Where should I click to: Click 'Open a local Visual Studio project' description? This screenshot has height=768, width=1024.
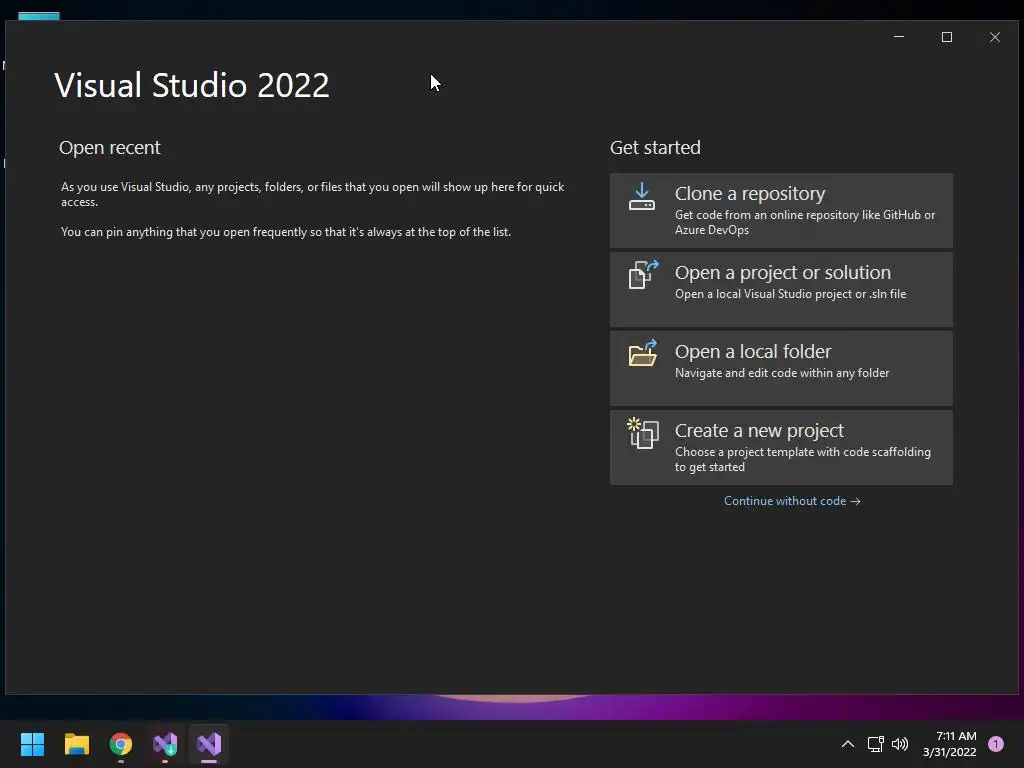[x=790, y=294]
